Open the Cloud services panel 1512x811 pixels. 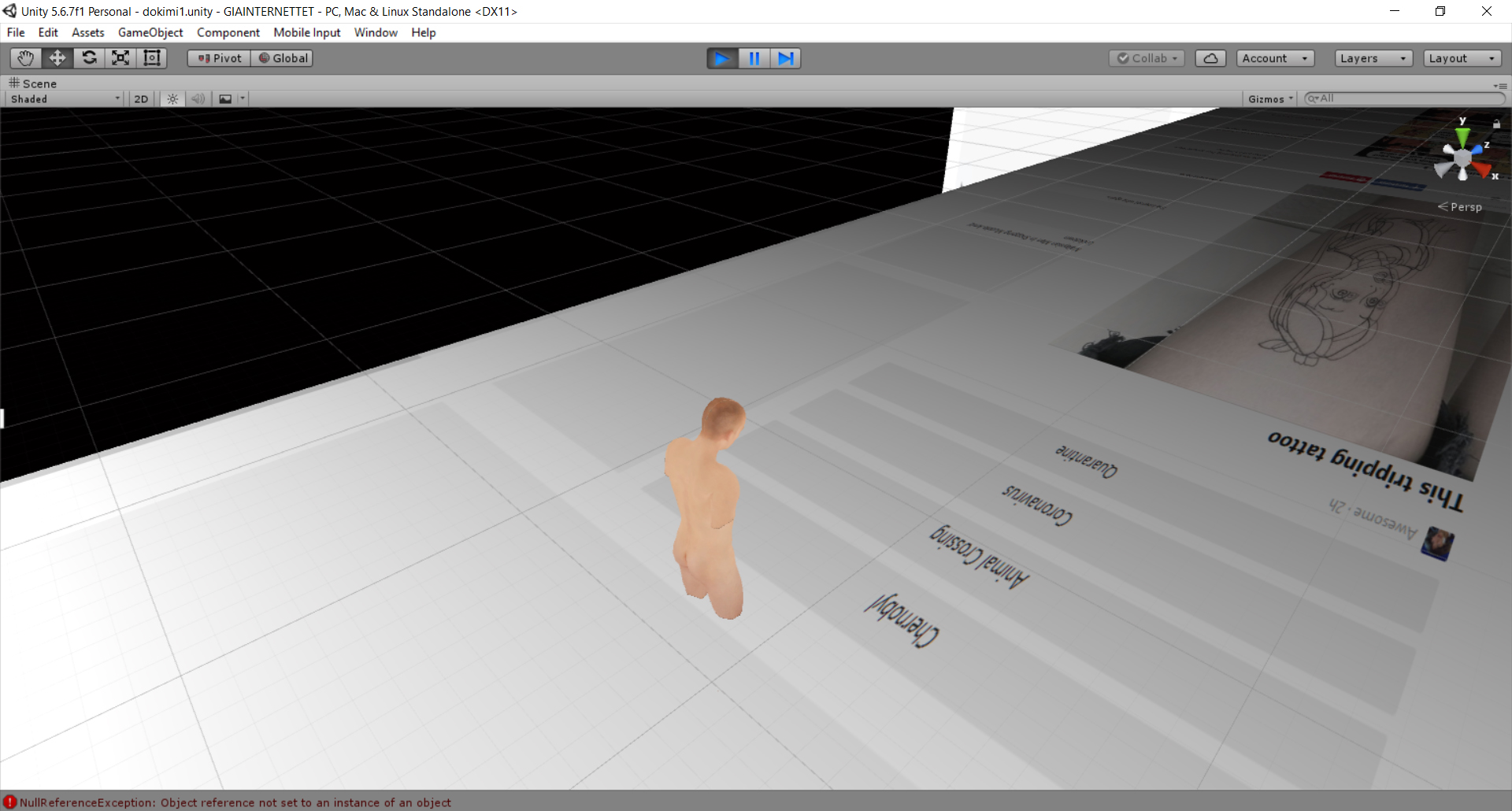1210,58
